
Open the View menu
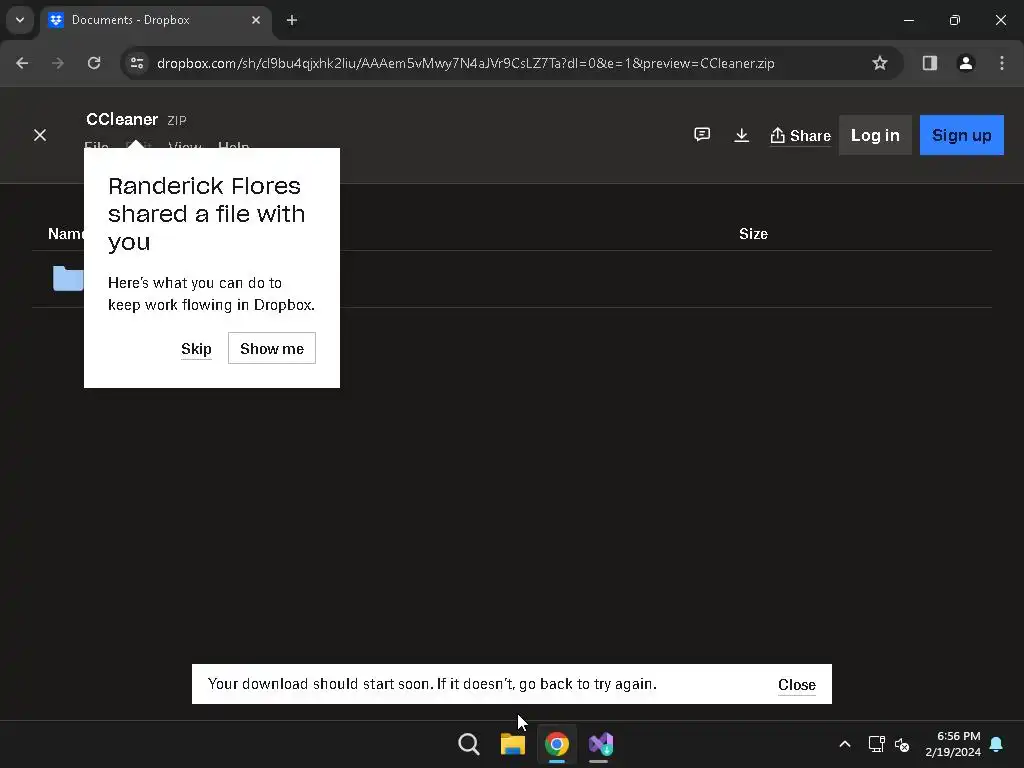185,146
